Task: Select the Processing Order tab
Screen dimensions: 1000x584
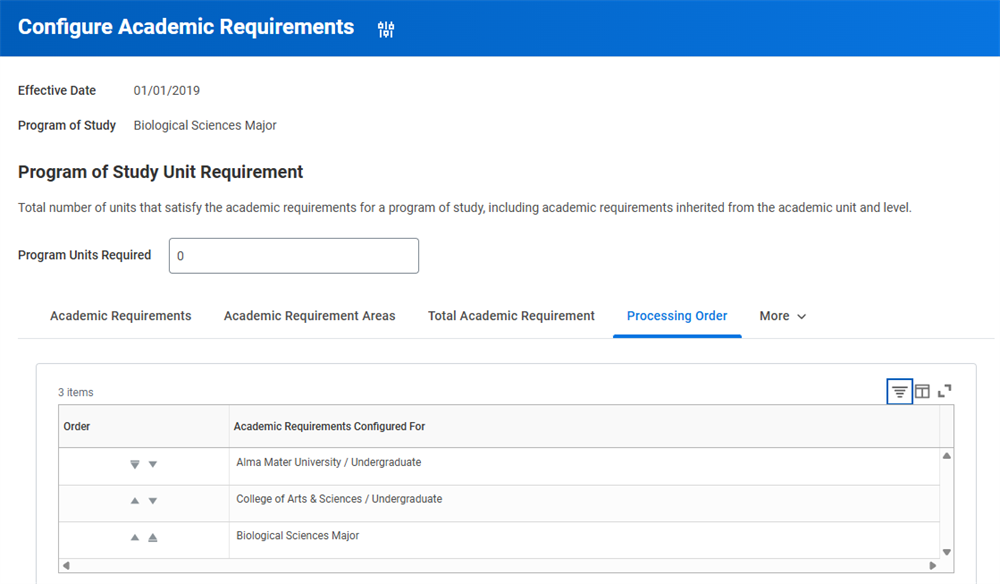Action: (x=677, y=316)
